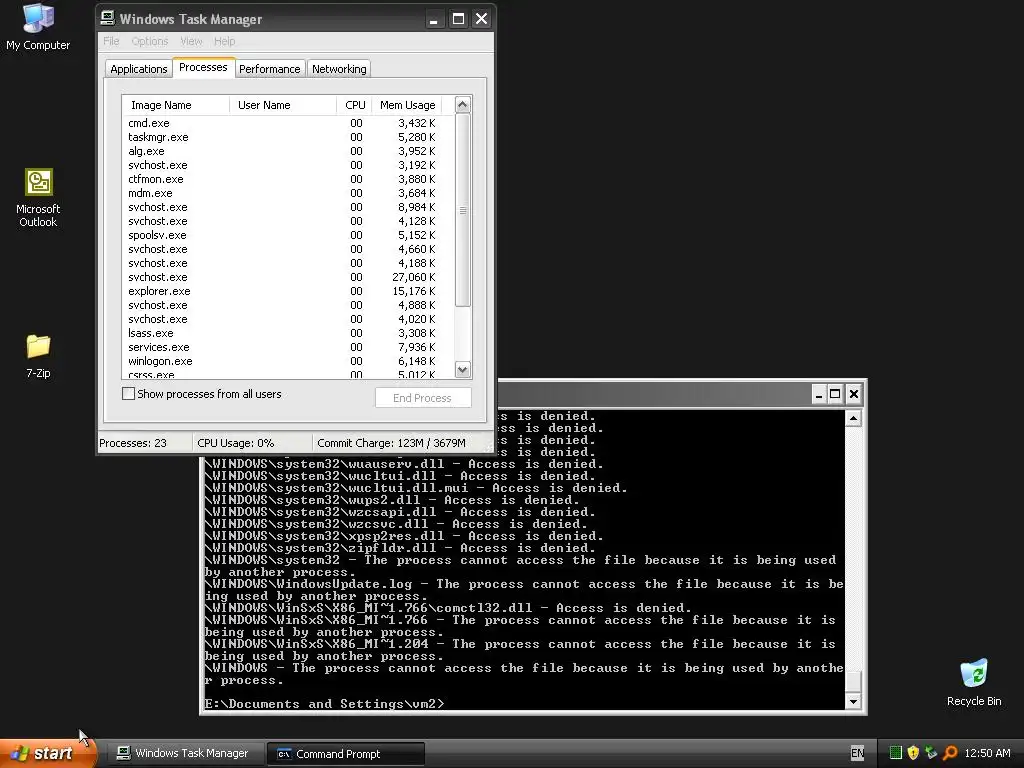Click the green CPU usage tray icon
The height and width of the screenshot is (768, 1024).
(896, 753)
